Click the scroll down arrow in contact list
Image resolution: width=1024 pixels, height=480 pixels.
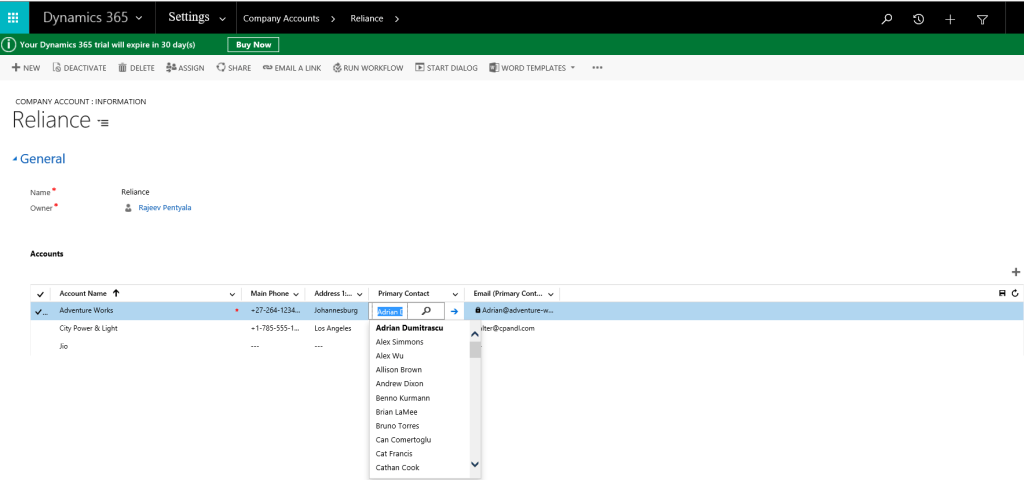coord(475,464)
